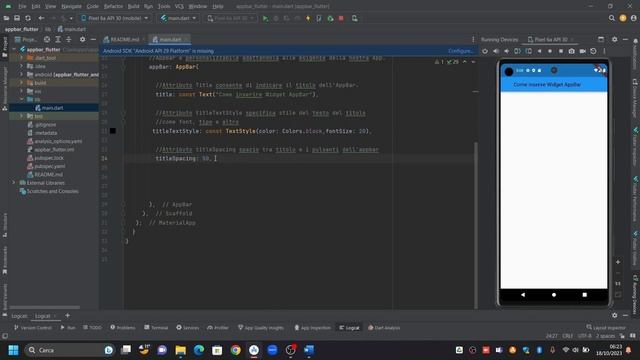
Task: Expand the build folder in tree
Action: coord(21,83)
